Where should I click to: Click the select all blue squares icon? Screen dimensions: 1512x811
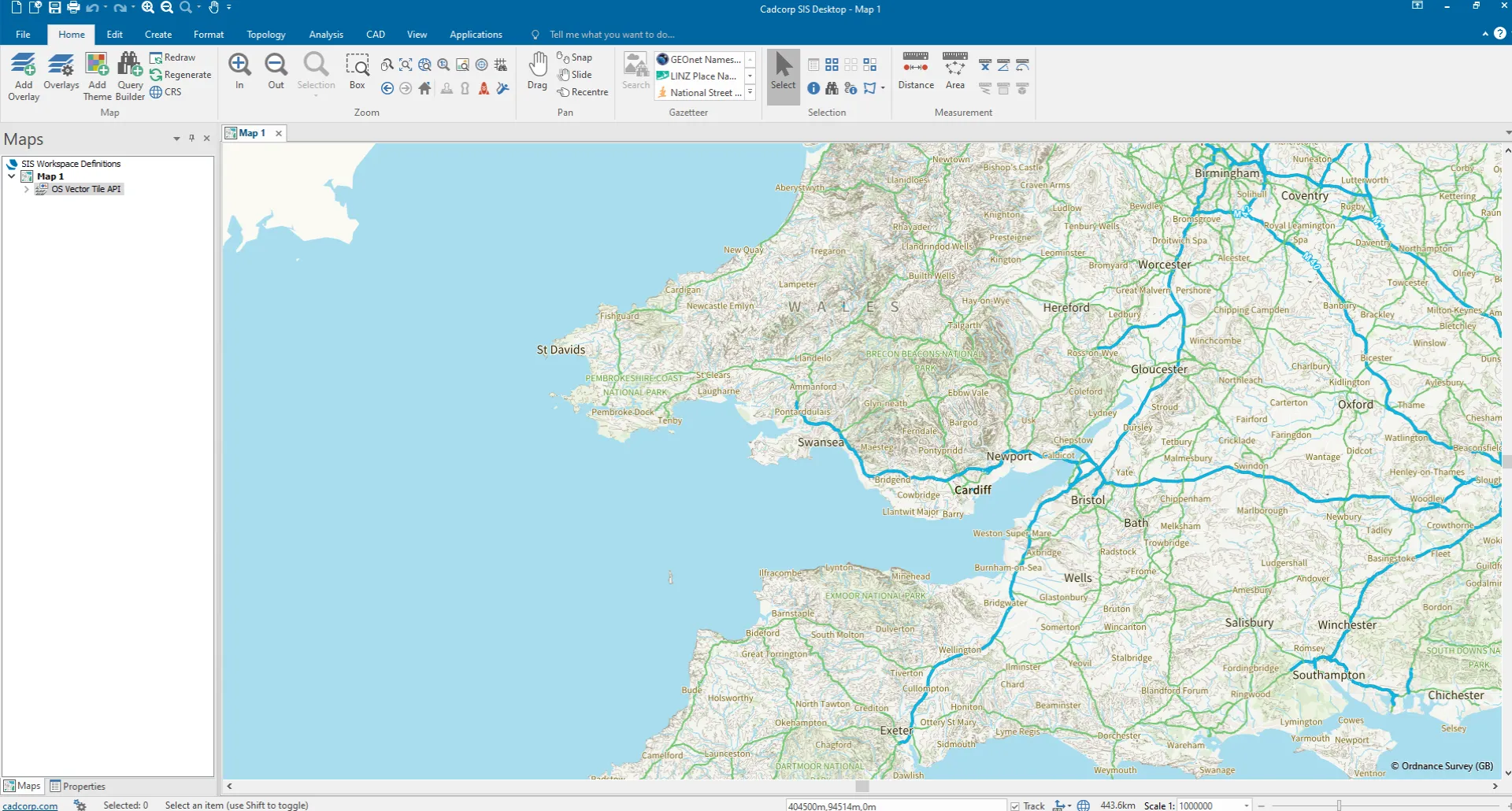coord(832,65)
